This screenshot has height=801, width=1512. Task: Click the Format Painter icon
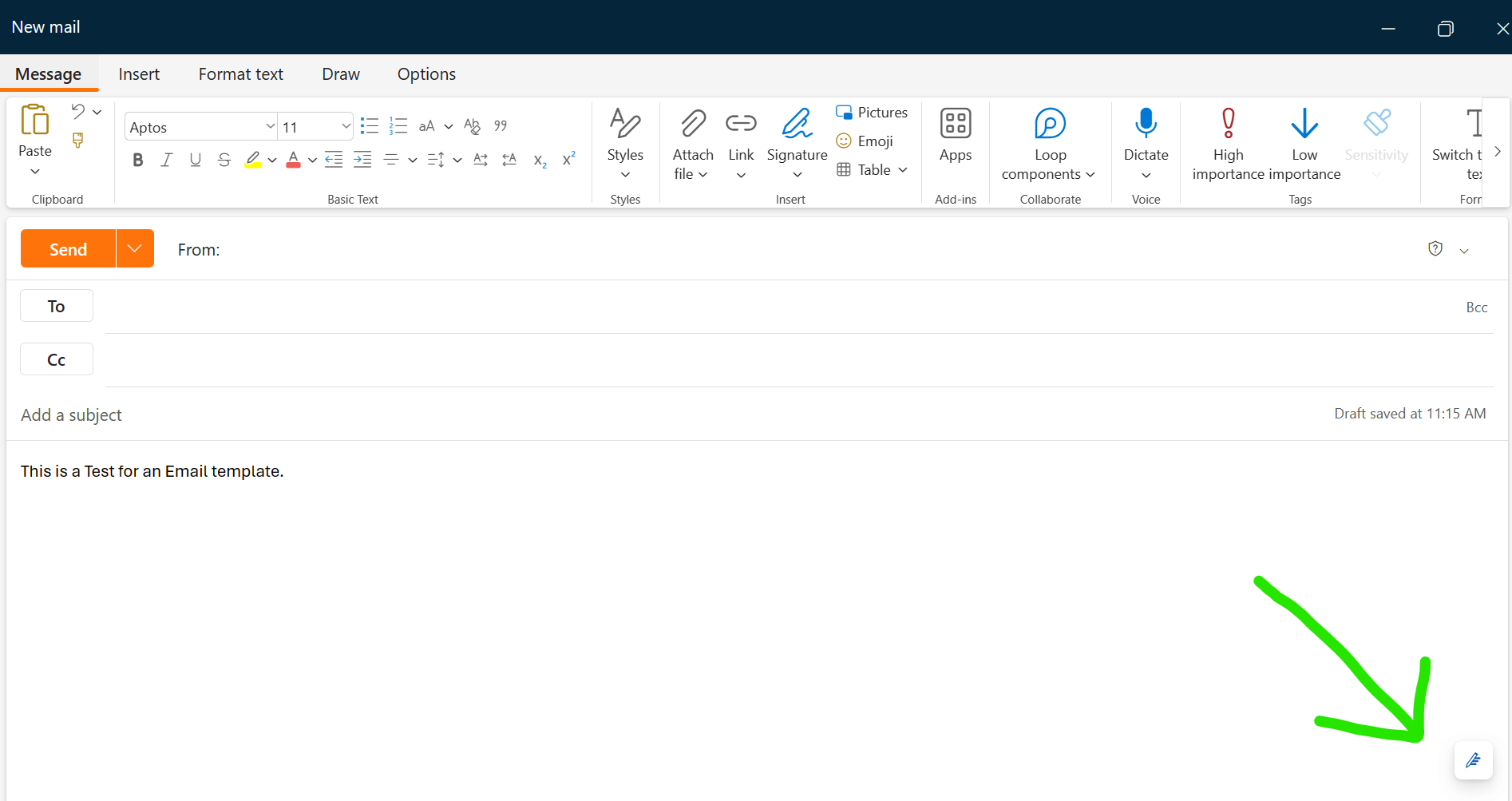78,141
